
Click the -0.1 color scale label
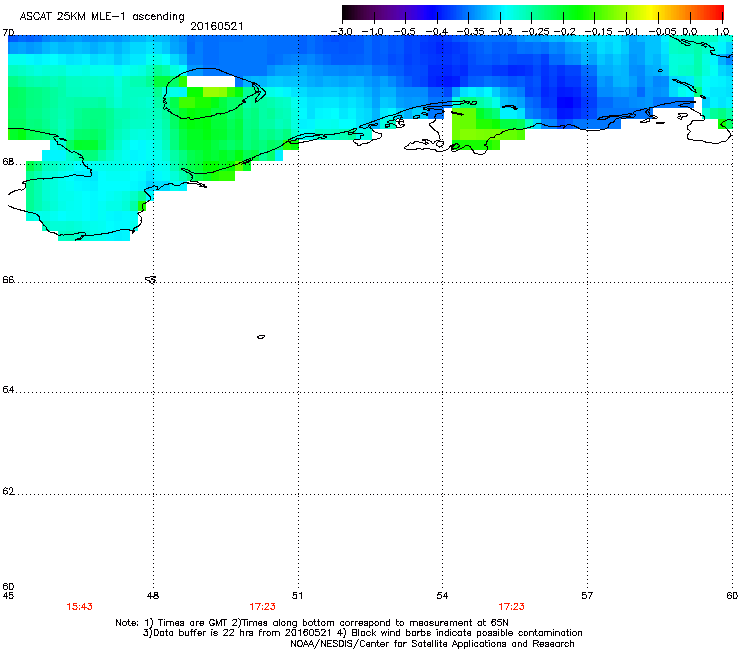[628, 32]
